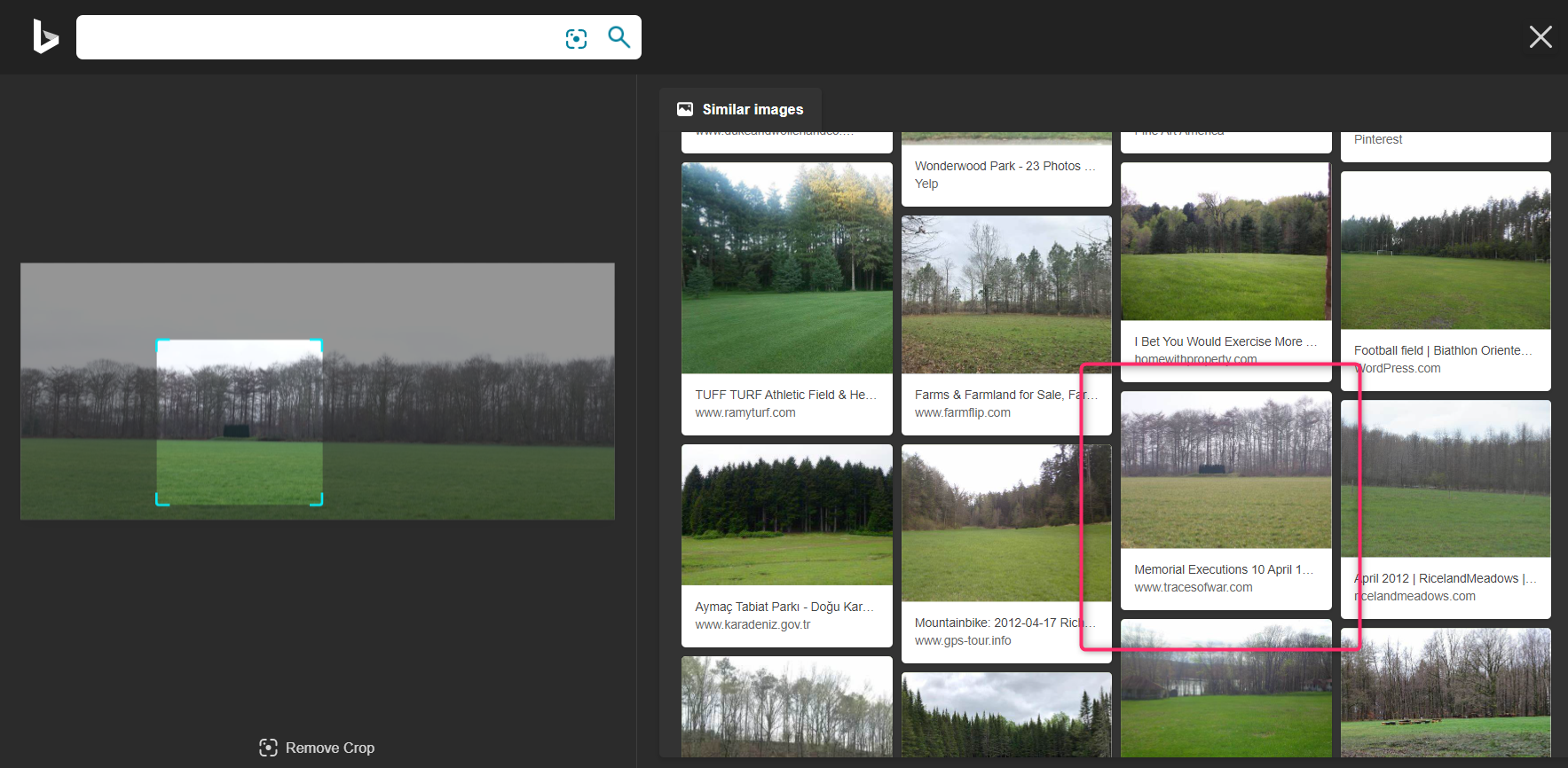1568x768 pixels.
Task: Open April 2012 RicelandMeadows image
Action: coord(1445,479)
